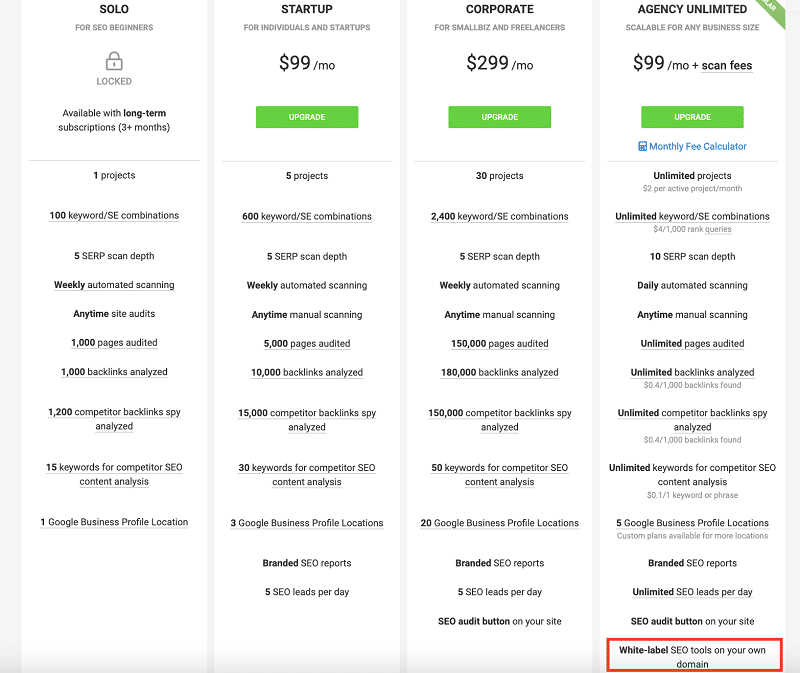Upgrade to the Corporate plan
800x673 pixels.
click(499, 117)
